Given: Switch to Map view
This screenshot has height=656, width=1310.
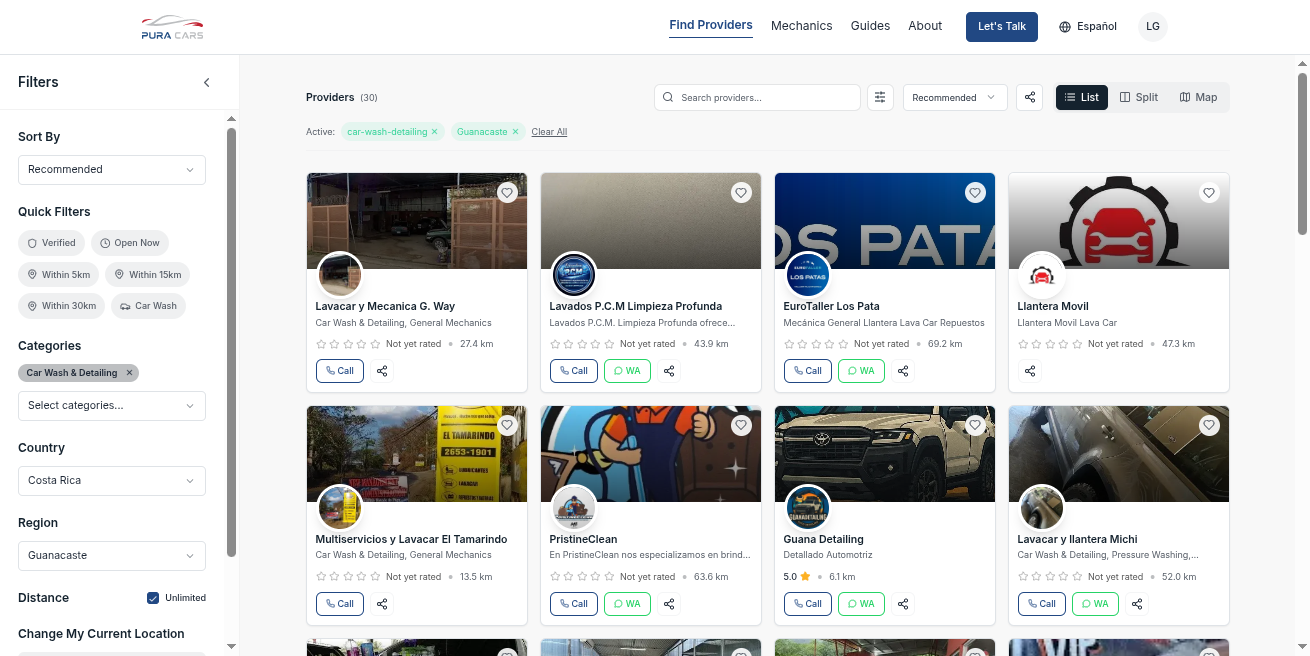Looking at the screenshot, I should point(1198,97).
